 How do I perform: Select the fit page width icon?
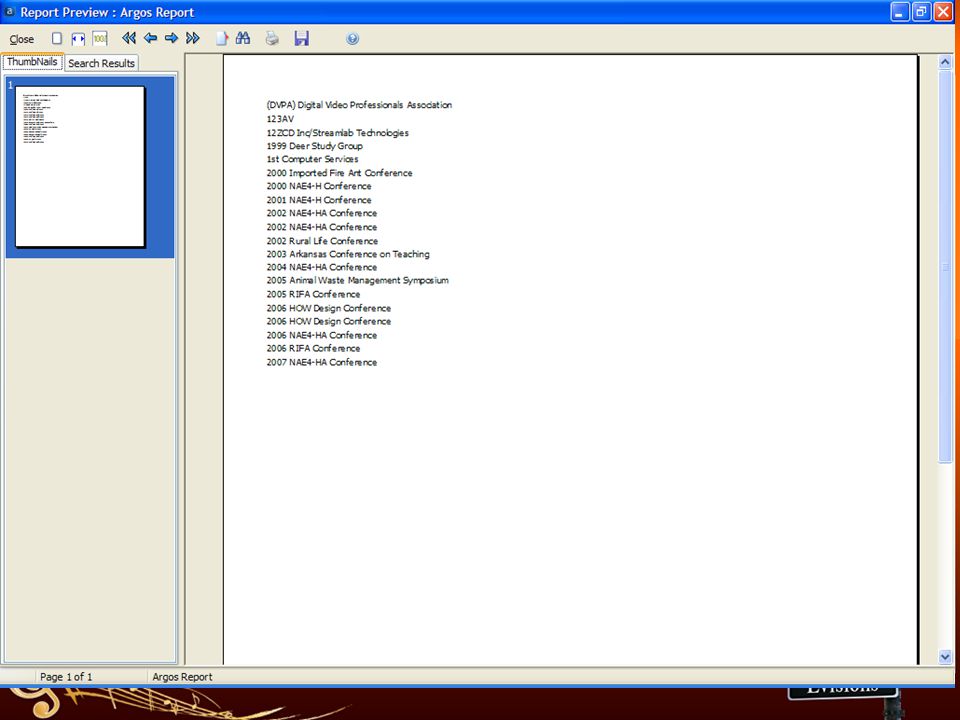78,39
